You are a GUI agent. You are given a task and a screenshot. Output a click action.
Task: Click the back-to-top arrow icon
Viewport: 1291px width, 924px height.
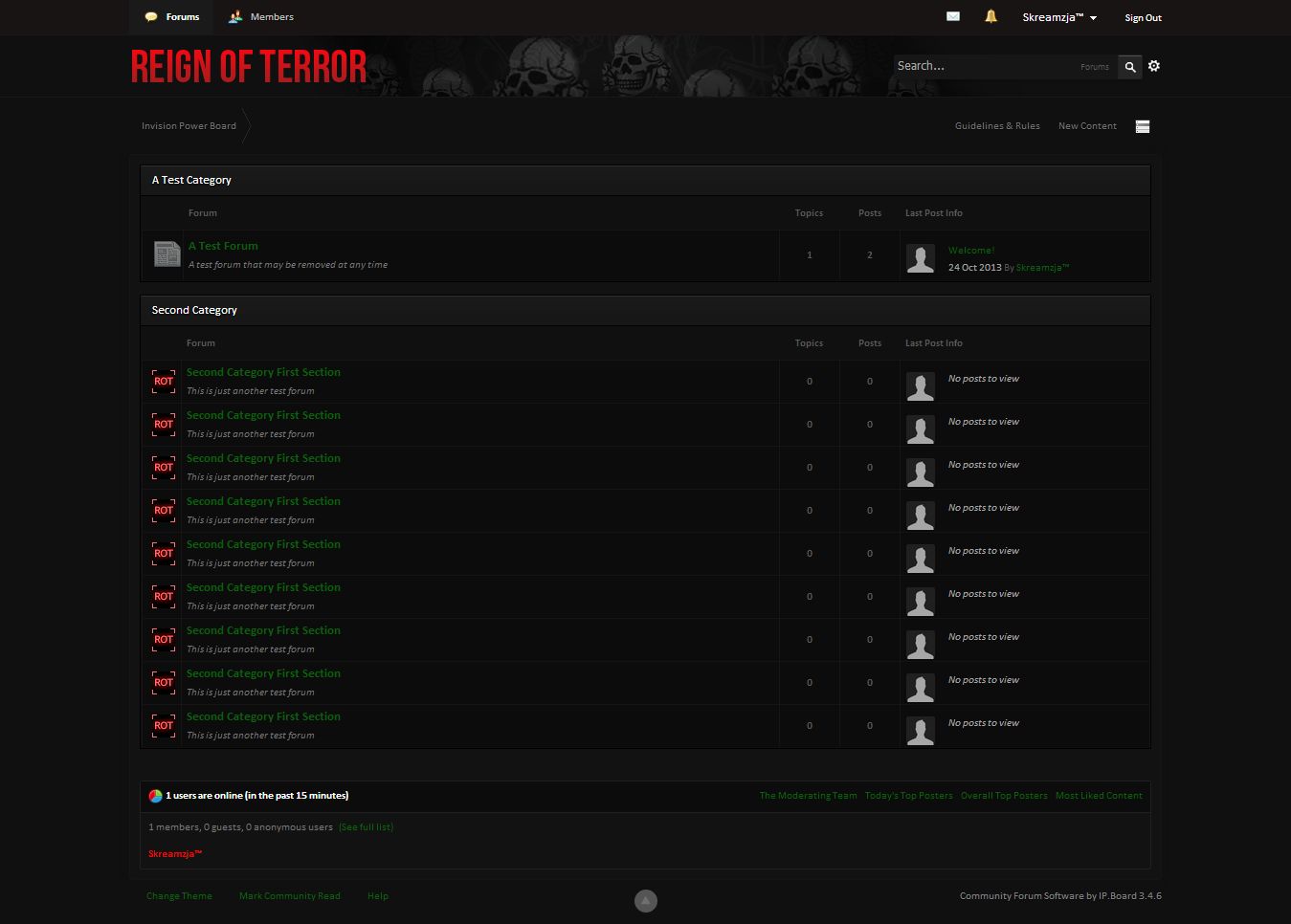(x=646, y=900)
